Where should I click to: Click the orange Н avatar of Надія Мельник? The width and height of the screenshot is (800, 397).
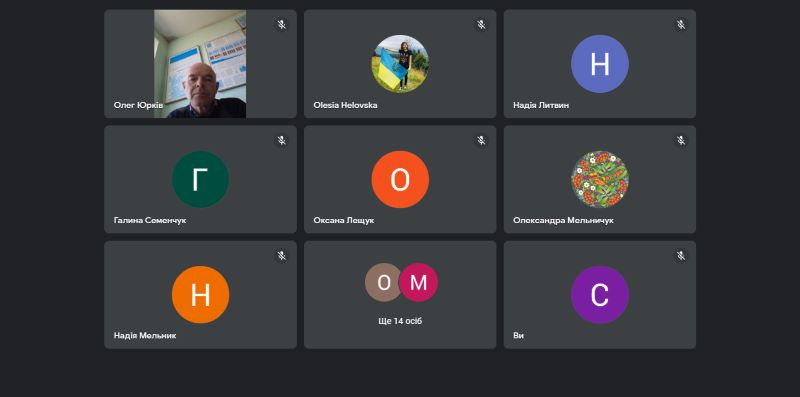(201, 294)
